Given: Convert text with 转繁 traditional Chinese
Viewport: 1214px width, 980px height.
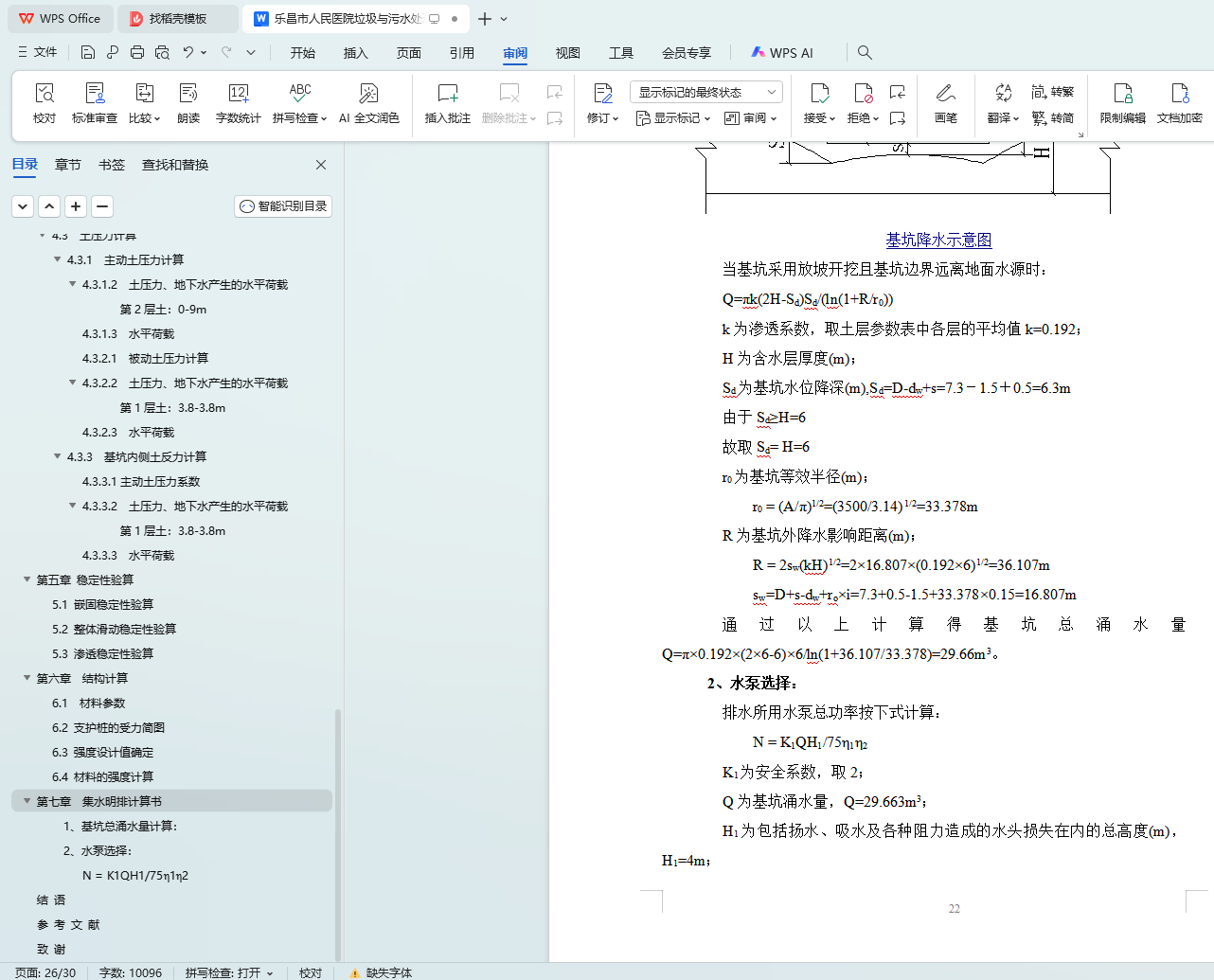Looking at the screenshot, I should [x=1053, y=92].
